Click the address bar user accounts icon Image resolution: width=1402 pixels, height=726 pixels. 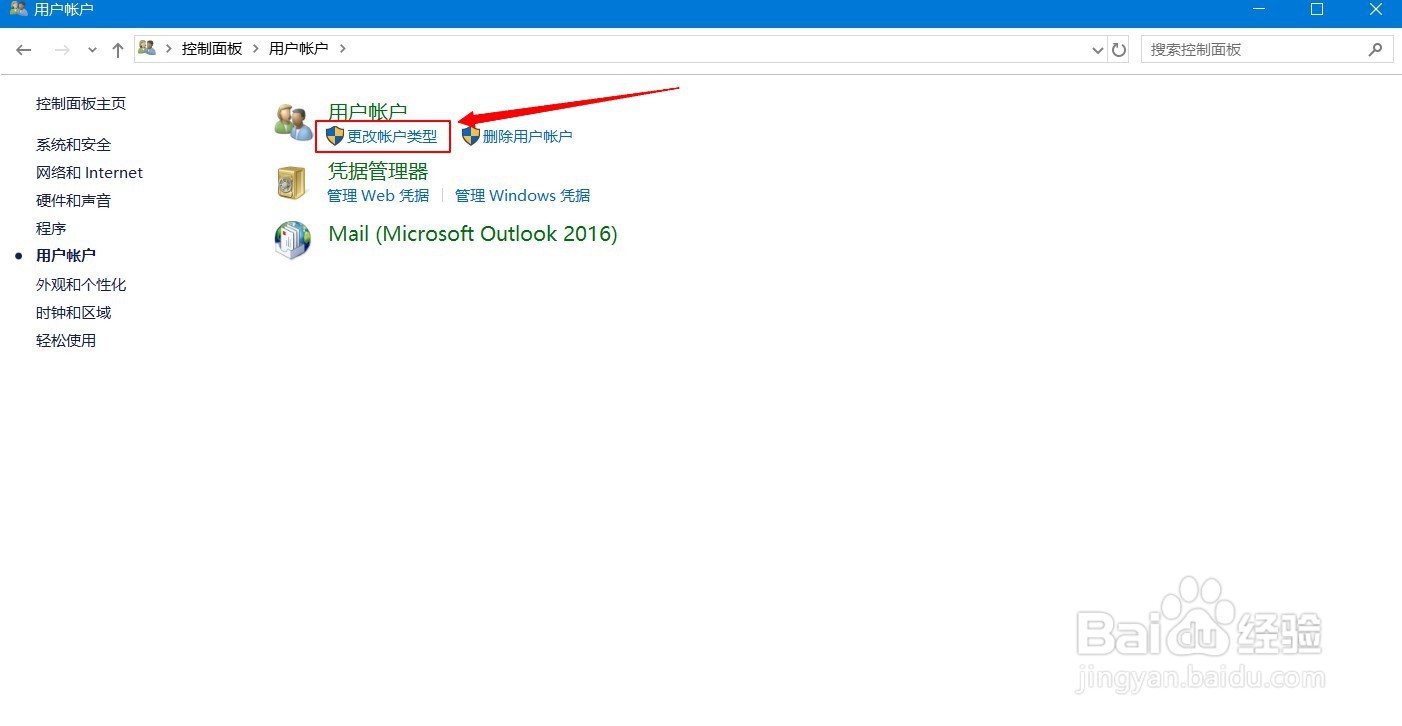point(148,48)
